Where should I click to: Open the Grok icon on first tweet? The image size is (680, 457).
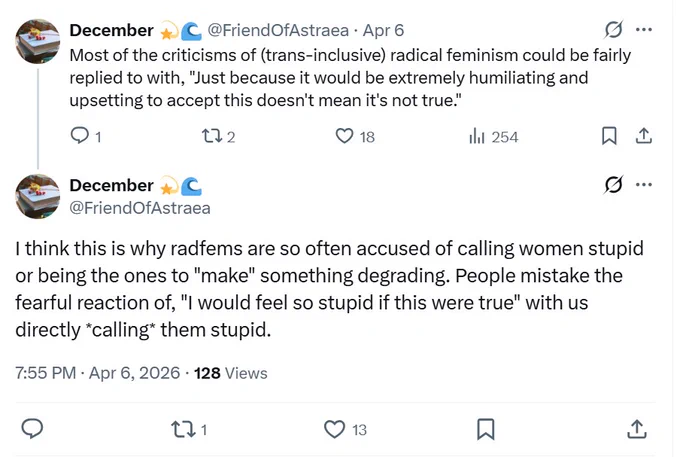[613, 29]
